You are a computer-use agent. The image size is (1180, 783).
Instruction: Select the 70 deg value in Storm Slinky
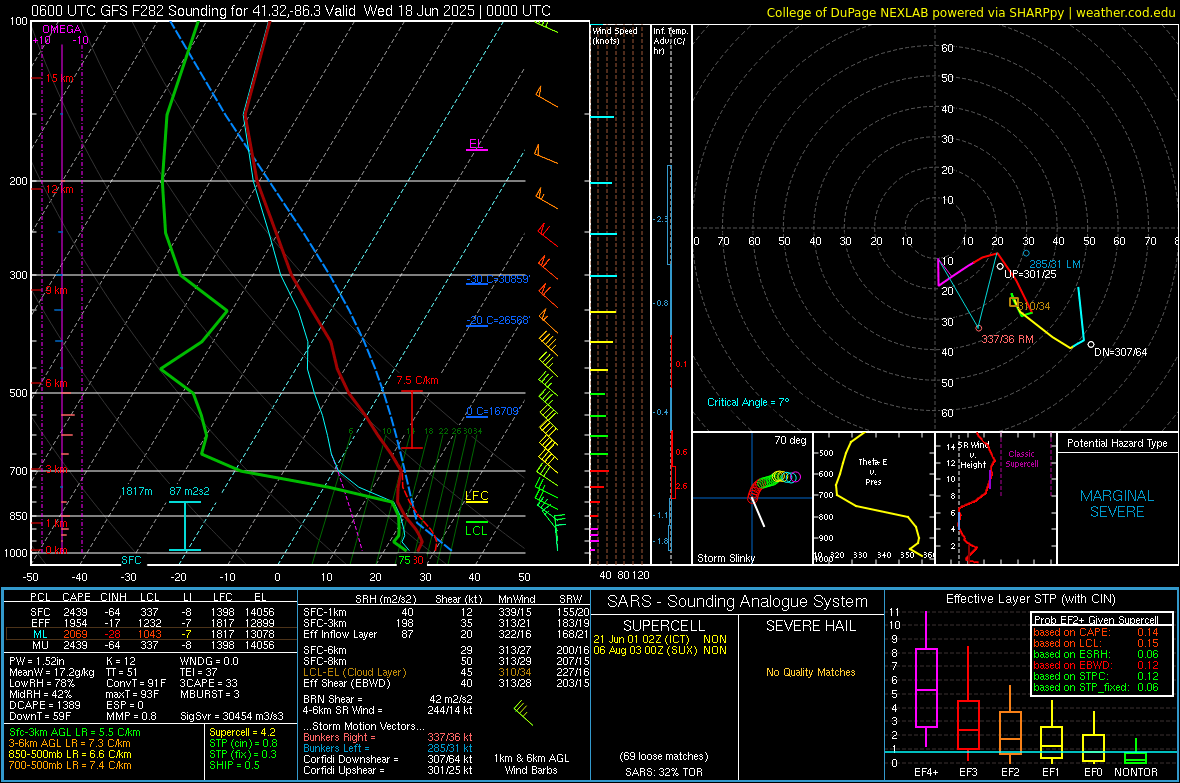pyautogui.click(x=790, y=440)
